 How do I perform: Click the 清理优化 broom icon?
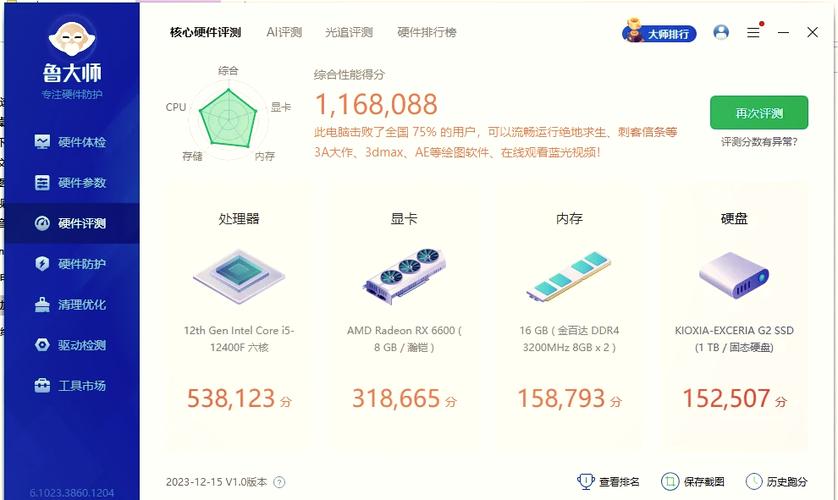click(42, 305)
